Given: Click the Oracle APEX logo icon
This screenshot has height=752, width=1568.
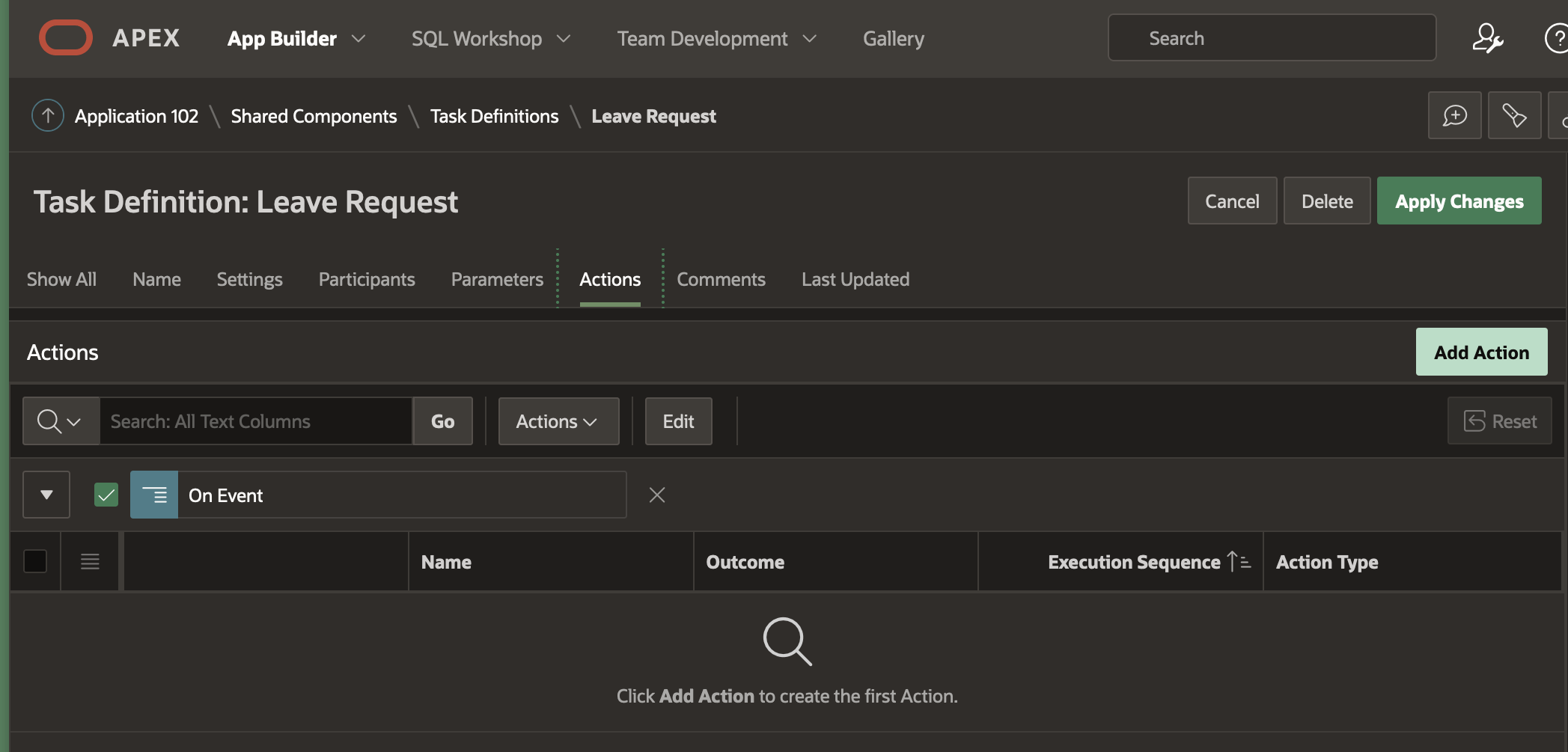Looking at the screenshot, I should (66, 38).
